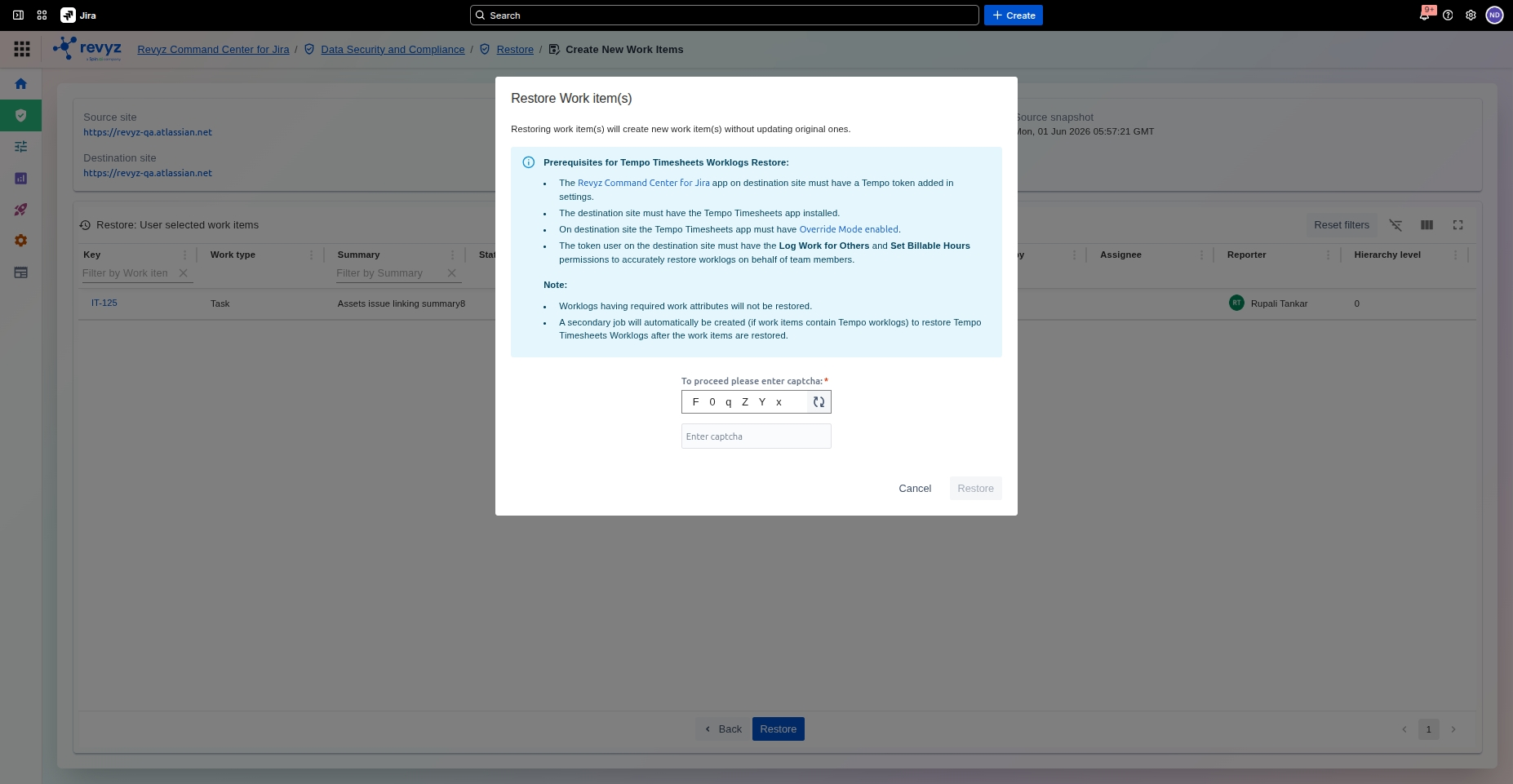Click the Enter captcha input field
This screenshot has height=784, width=1513.
point(756,436)
